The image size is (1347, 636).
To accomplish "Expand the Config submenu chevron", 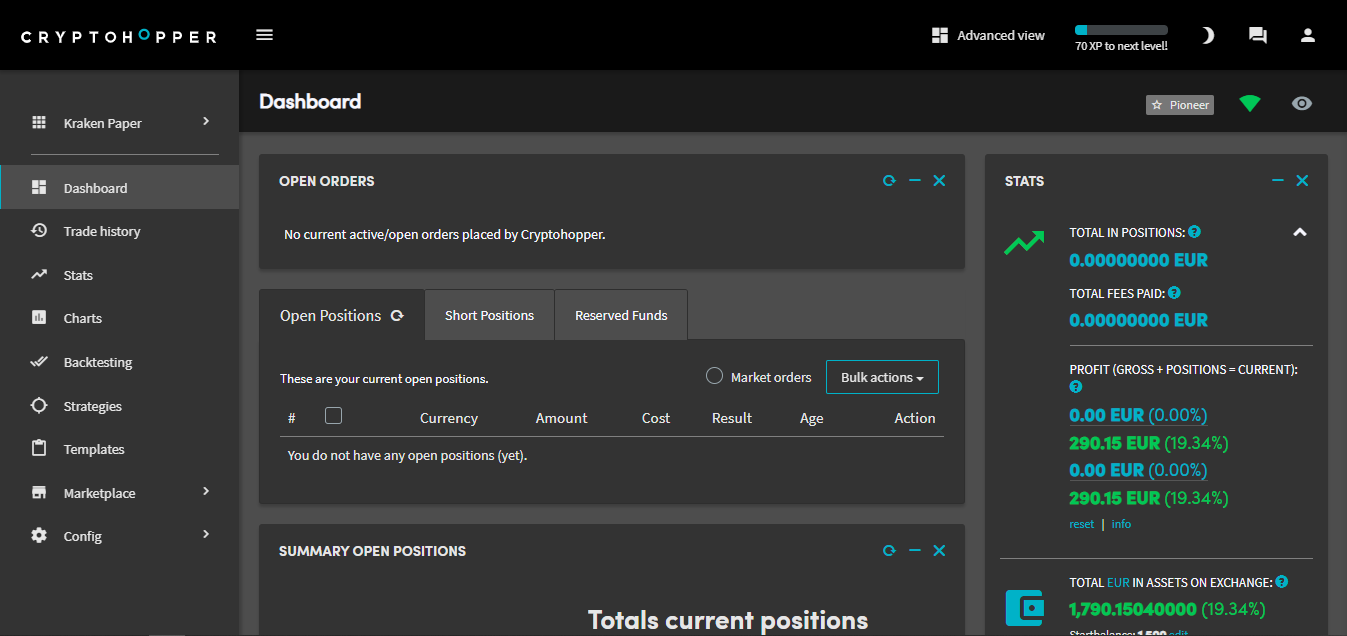I will click(206, 534).
